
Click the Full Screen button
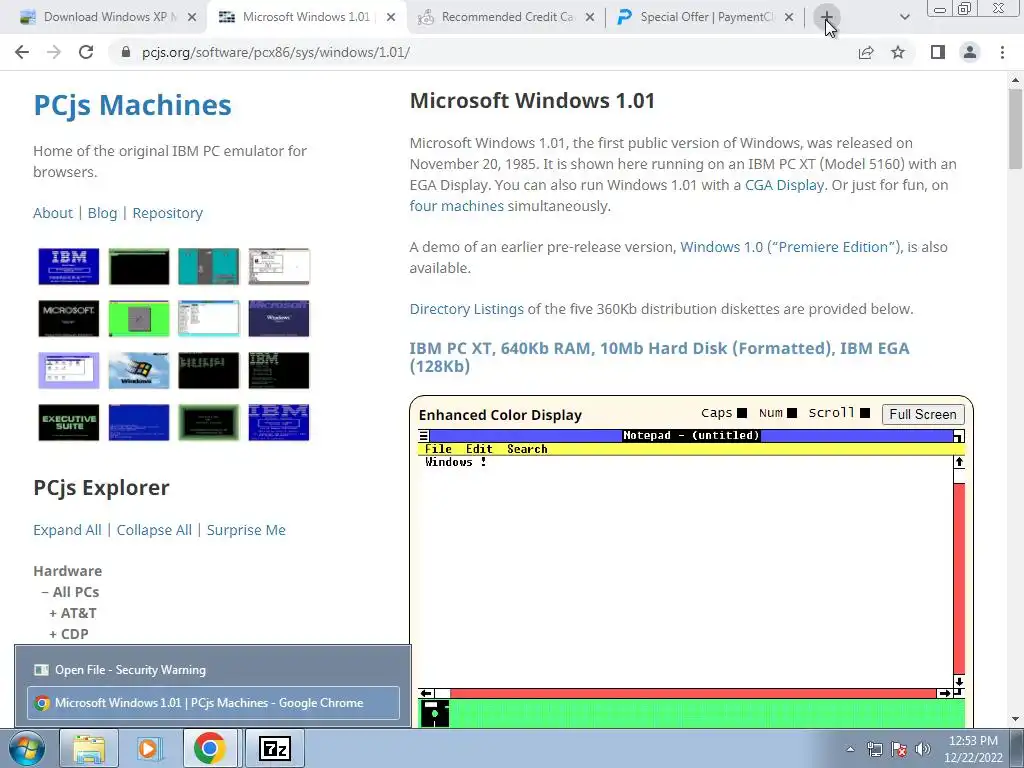pyautogui.click(x=923, y=414)
